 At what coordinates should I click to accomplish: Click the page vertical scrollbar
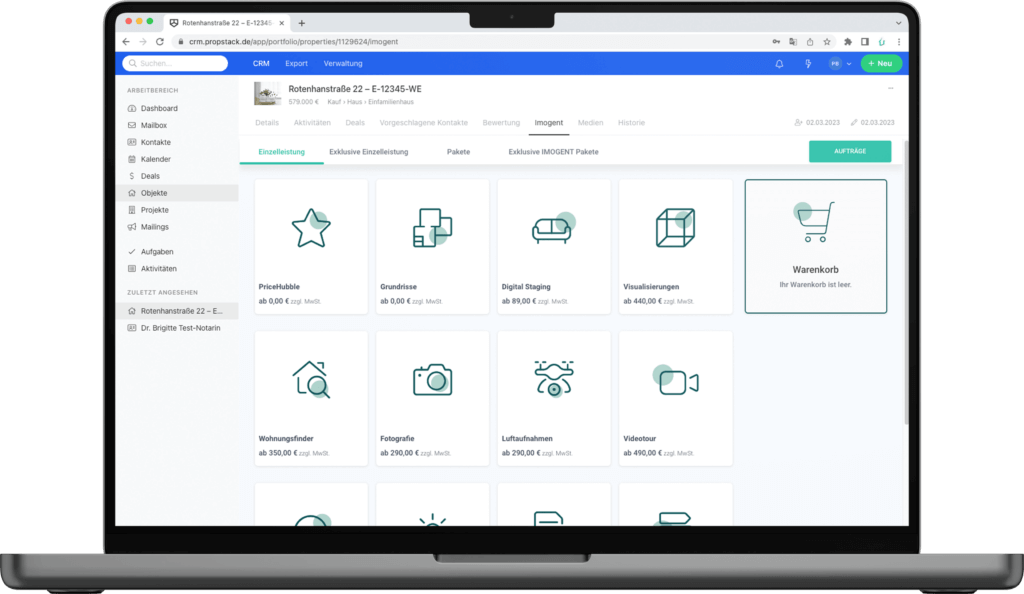[906, 283]
